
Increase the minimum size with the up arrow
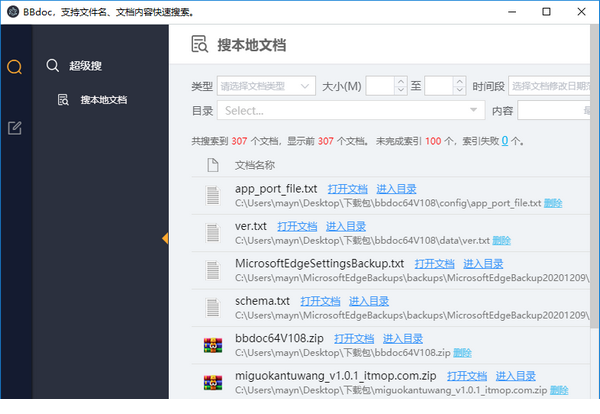[x=401, y=81]
